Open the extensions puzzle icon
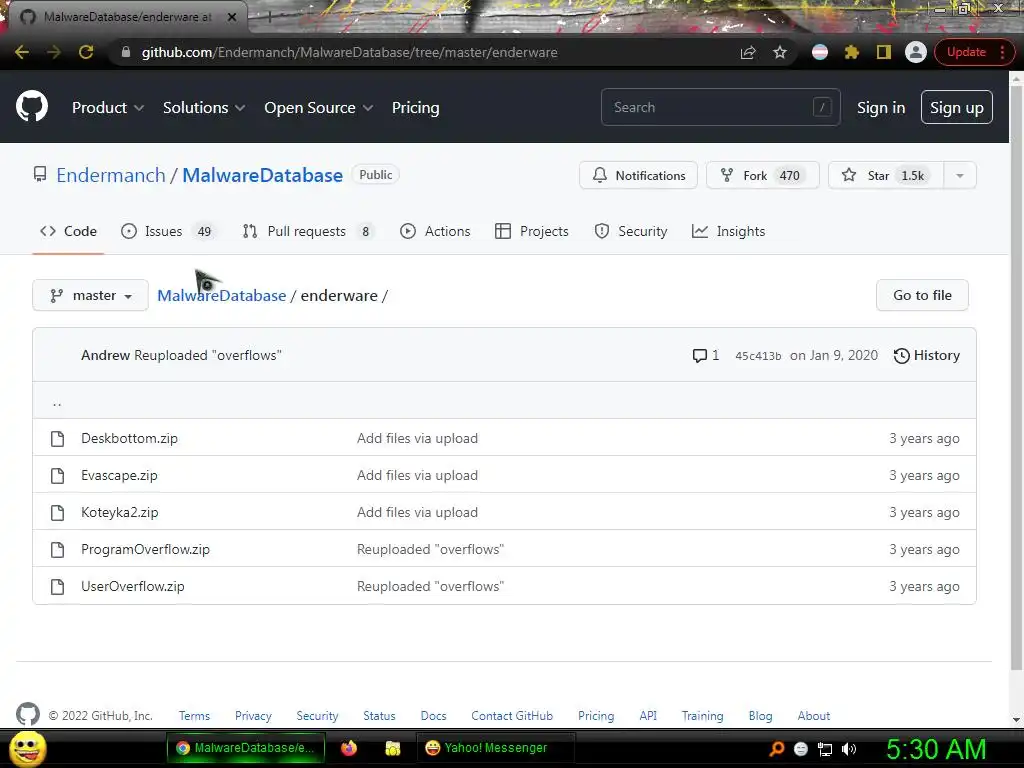This screenshot has height=768, width=1024. (x=852, y=52)
